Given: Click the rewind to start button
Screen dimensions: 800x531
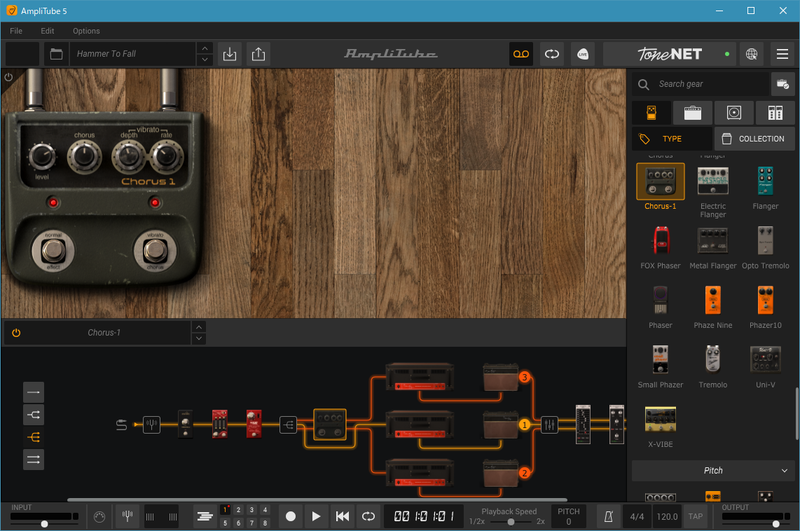Looking at the screenshot, I should [x=342, y=517].
